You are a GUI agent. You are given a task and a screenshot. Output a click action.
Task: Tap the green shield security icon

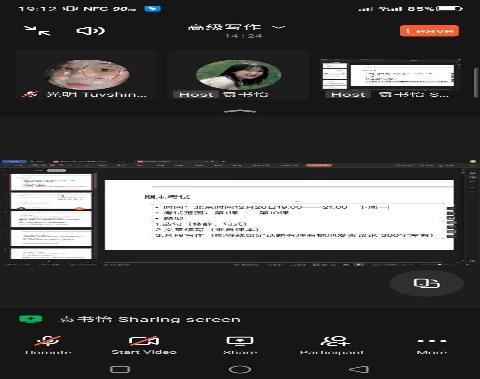30,319
